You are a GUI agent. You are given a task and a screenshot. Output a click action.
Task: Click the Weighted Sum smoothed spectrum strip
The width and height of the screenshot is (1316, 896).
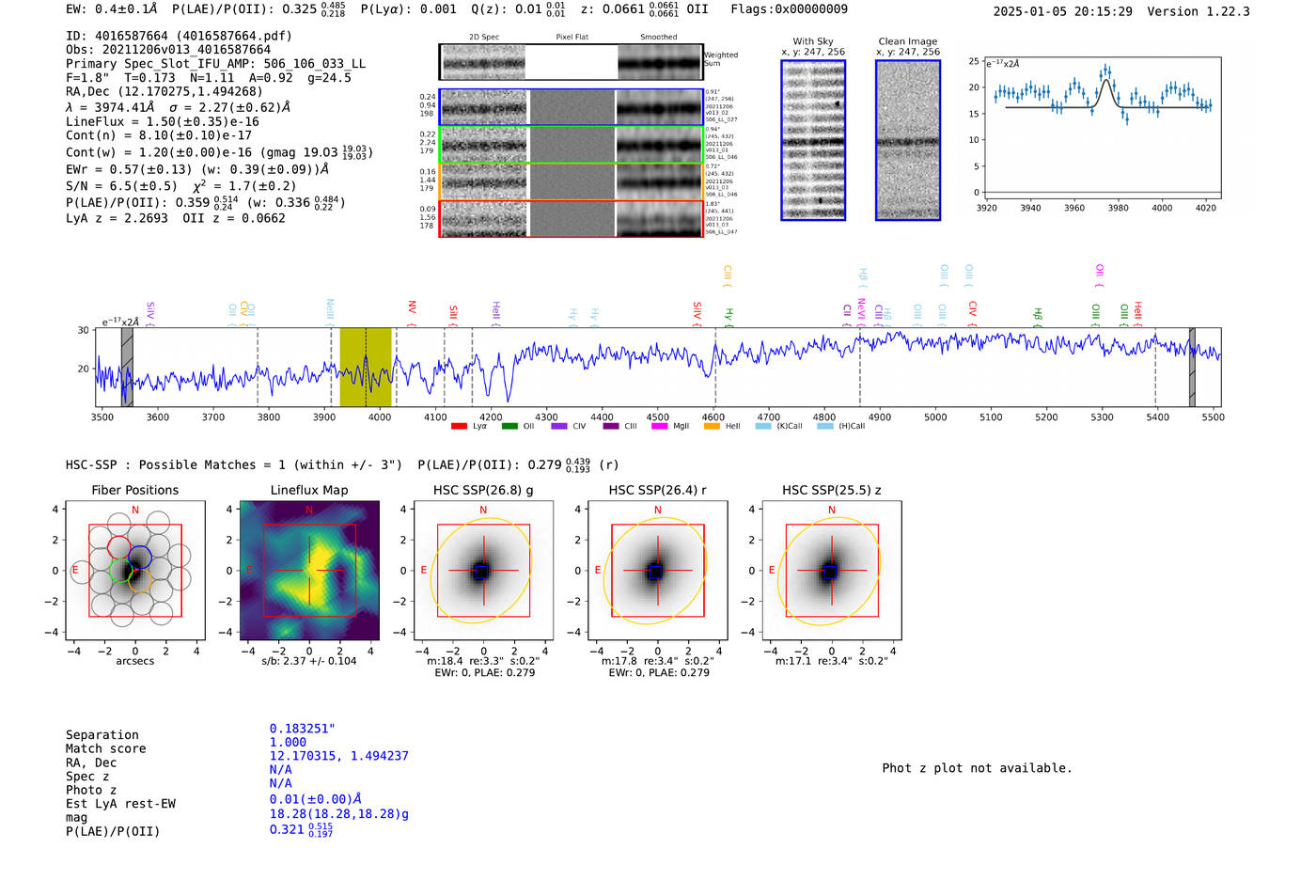coord(660,62)
